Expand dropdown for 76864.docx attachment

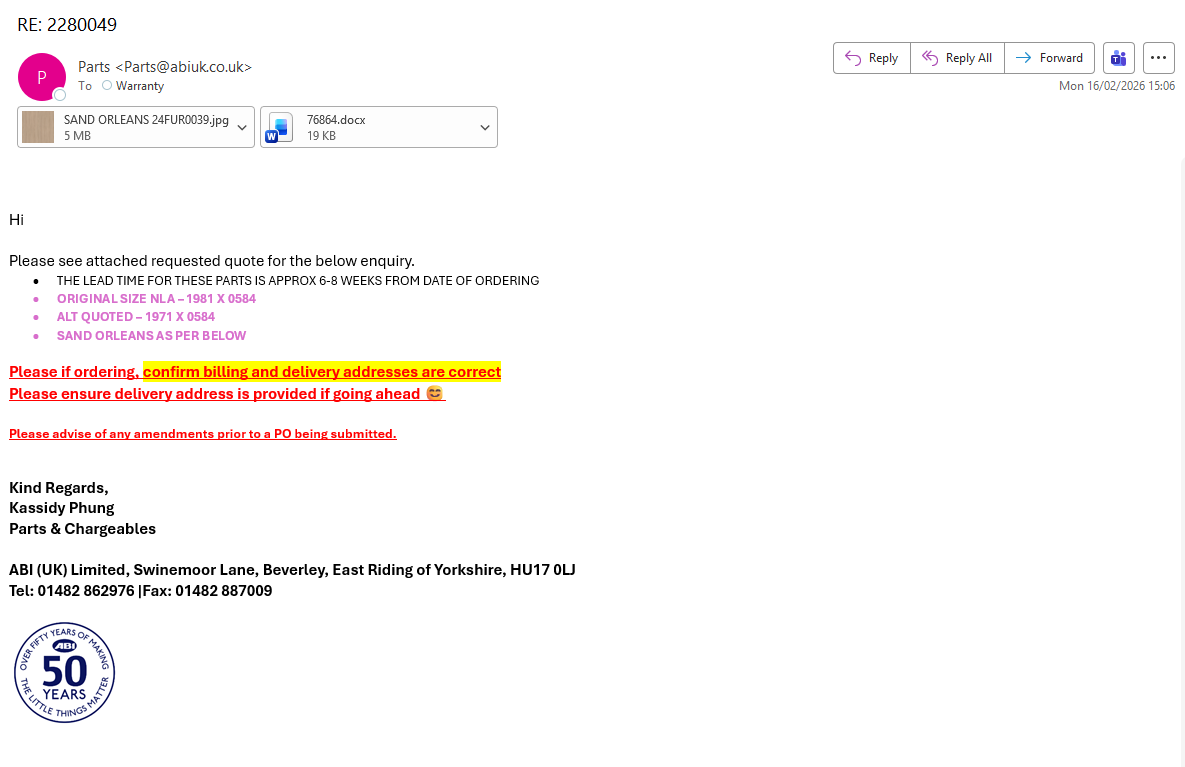(484, 128)
